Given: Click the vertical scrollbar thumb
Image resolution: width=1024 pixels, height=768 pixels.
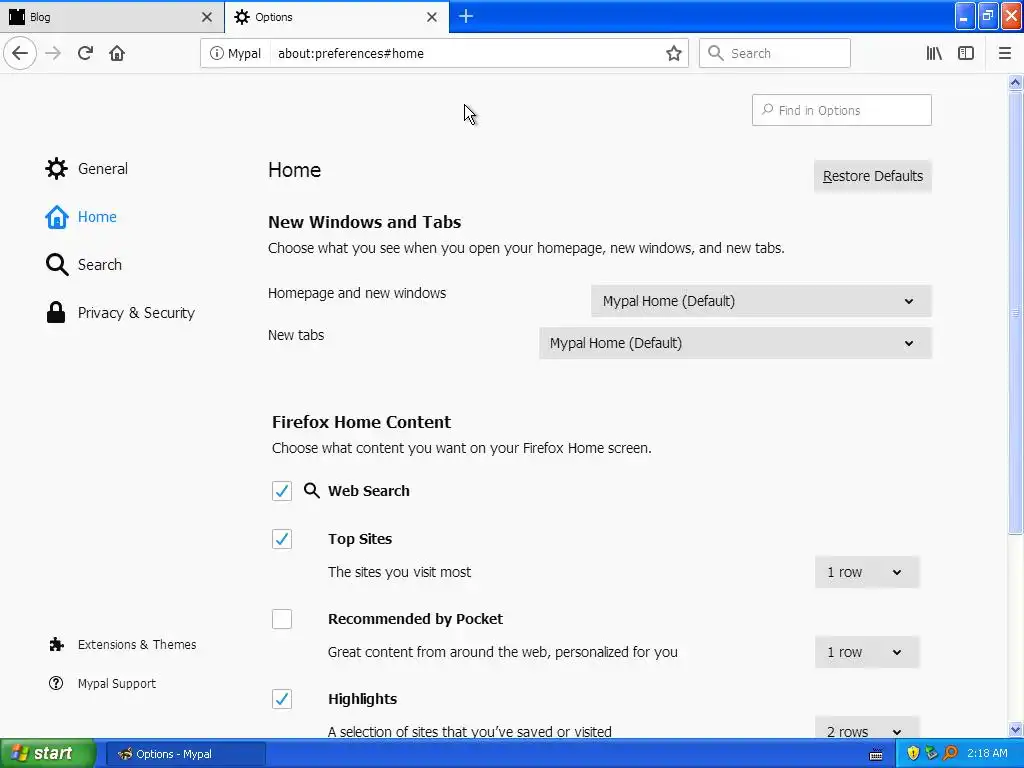Looking at the screenshot, I should coord(1015,313).
